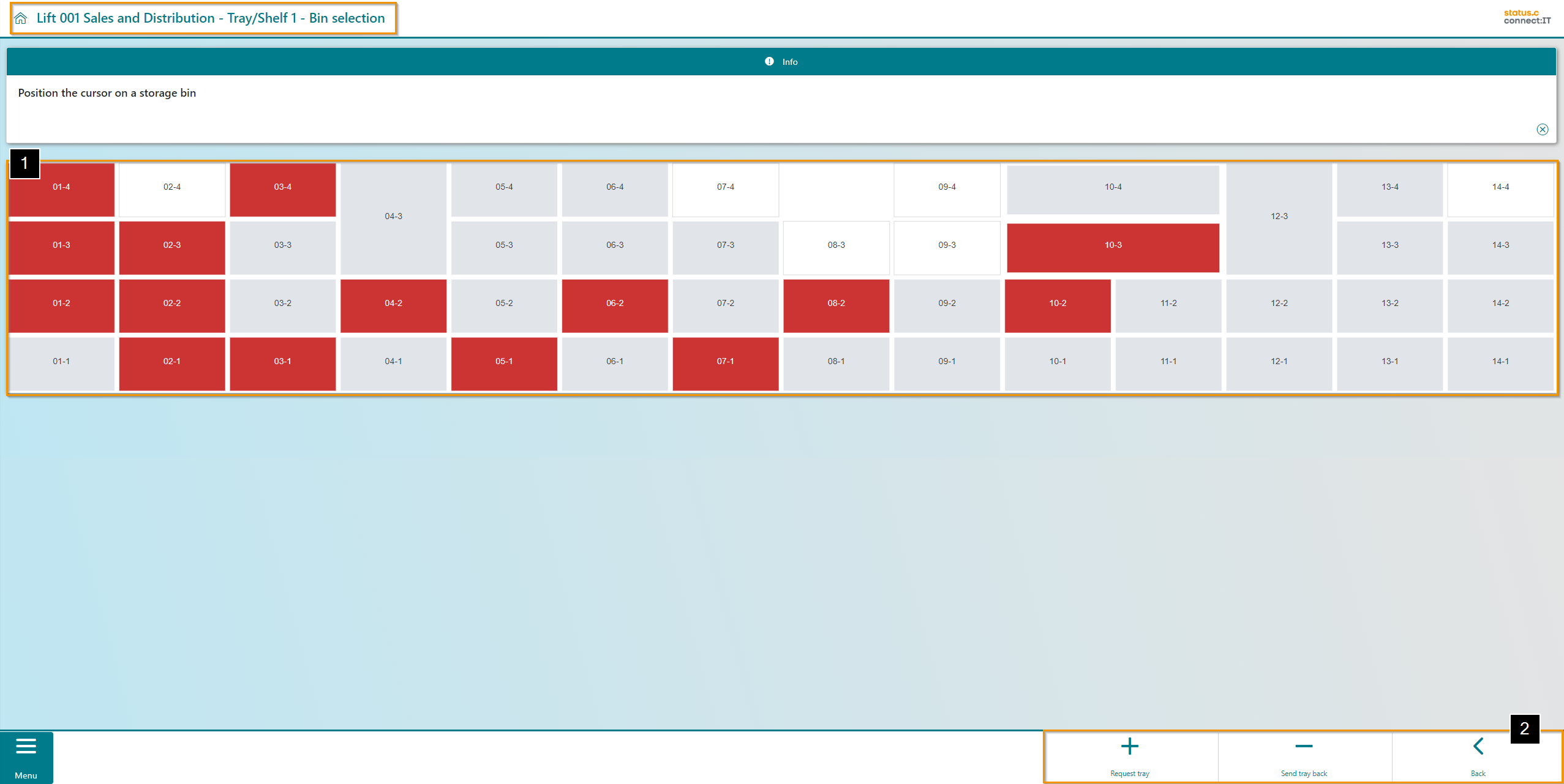Click red storage bin 06-2
This screenshot has height=784, width=1564.
tap(615, 304)
